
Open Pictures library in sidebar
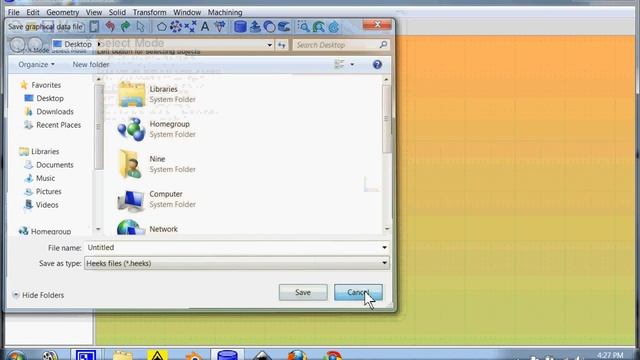(x=49, y=191)
